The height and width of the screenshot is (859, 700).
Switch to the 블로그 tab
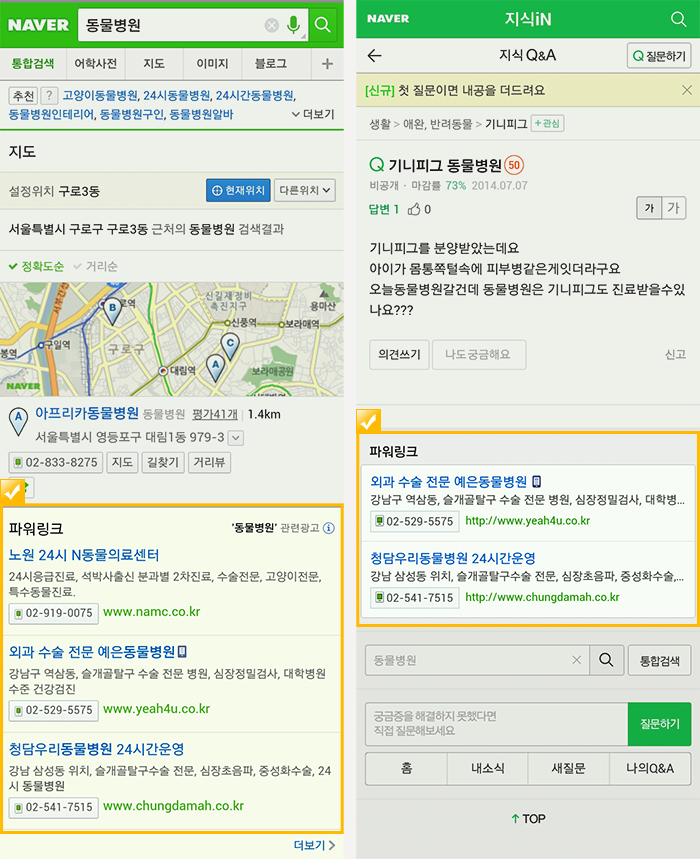[270, 64]
